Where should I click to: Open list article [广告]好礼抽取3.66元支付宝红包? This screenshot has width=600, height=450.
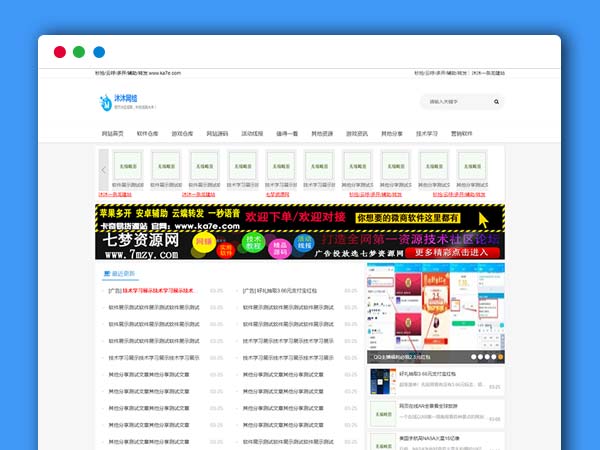coord(280,291)
